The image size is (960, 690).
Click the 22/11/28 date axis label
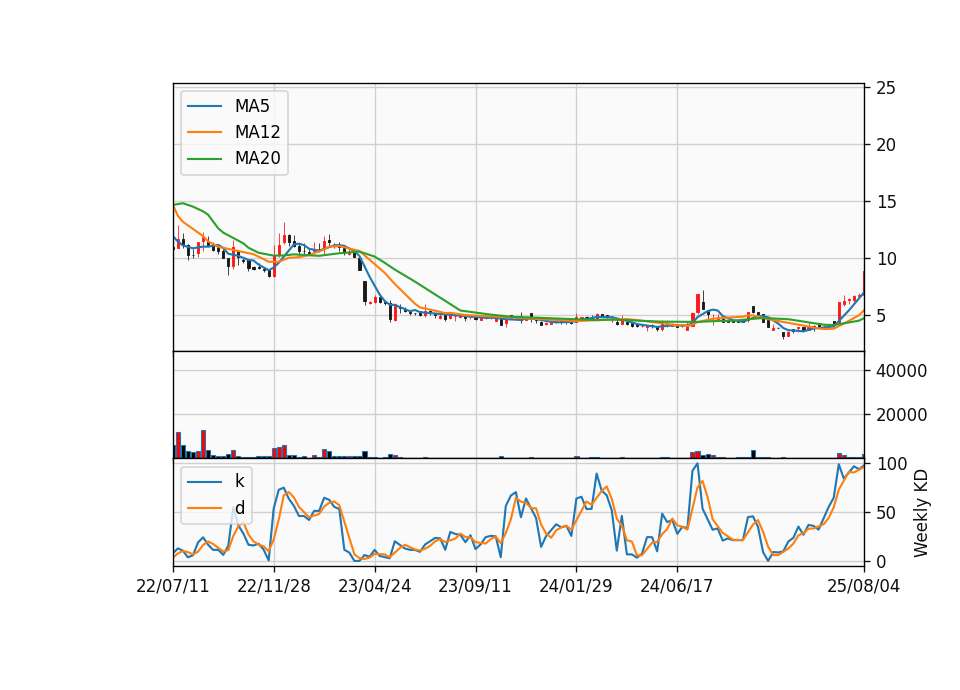click(x=274, y=586)
